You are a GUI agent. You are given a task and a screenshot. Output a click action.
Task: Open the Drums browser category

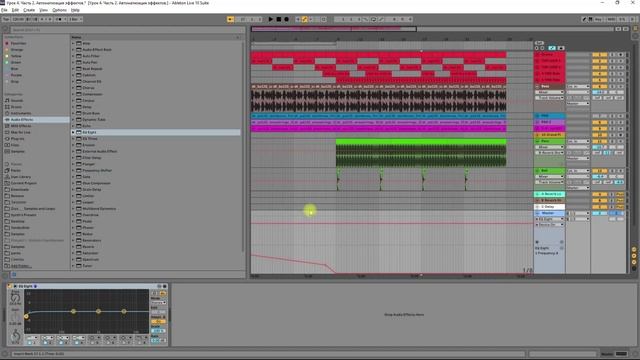[16, 107]
